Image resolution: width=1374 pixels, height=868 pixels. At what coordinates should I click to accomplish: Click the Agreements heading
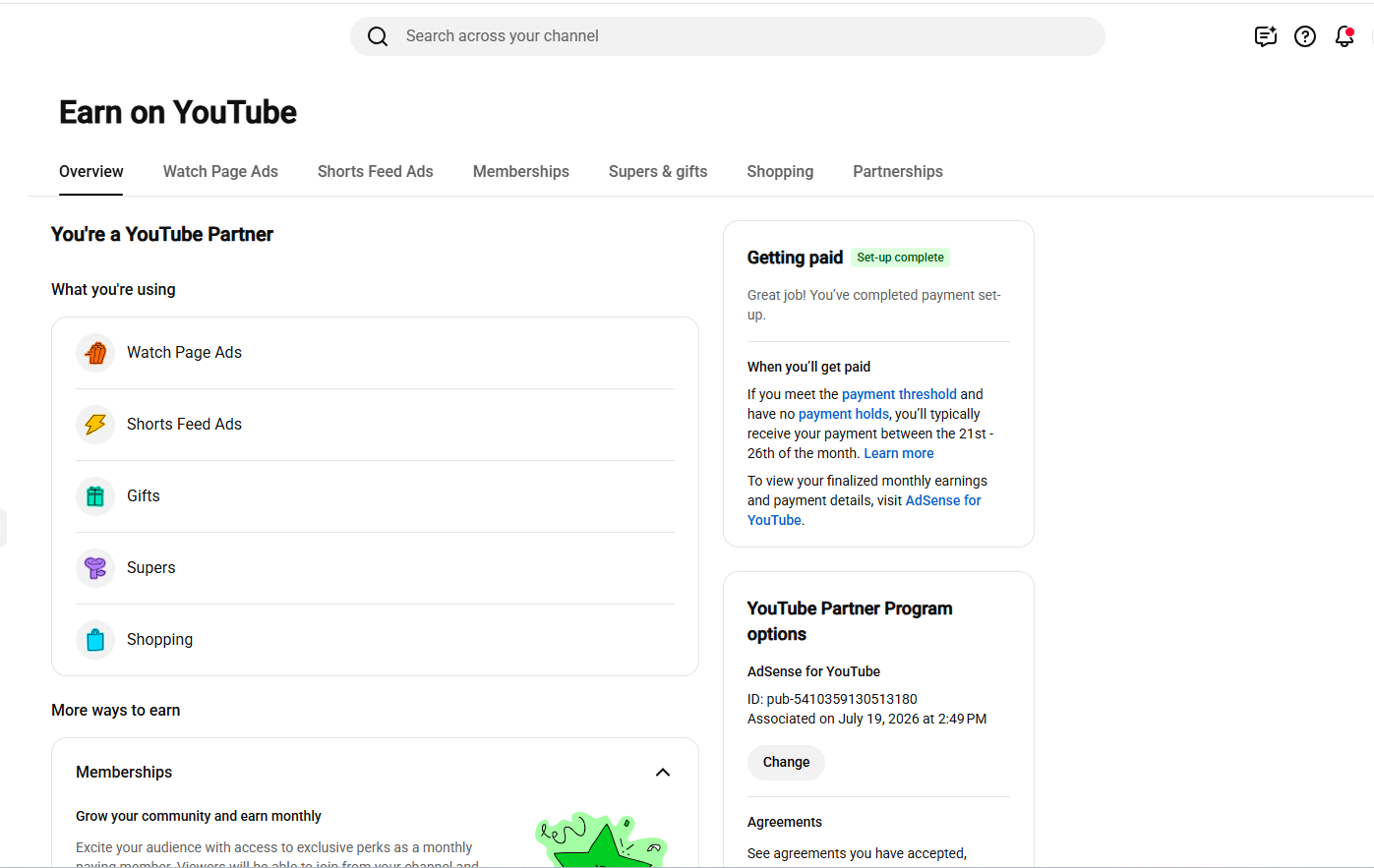pos(785,822)
